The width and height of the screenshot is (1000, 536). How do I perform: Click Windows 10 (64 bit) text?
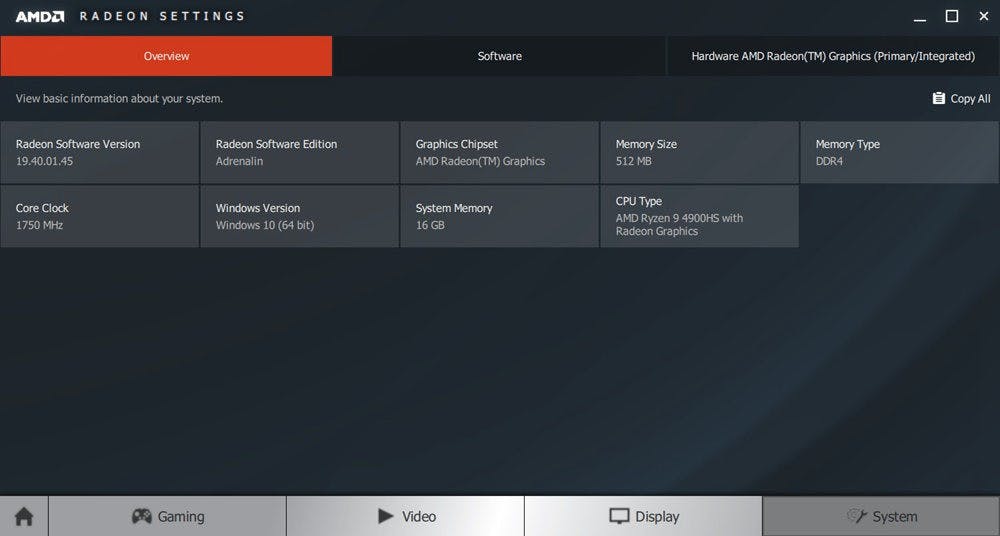click(x=265, y=225)
